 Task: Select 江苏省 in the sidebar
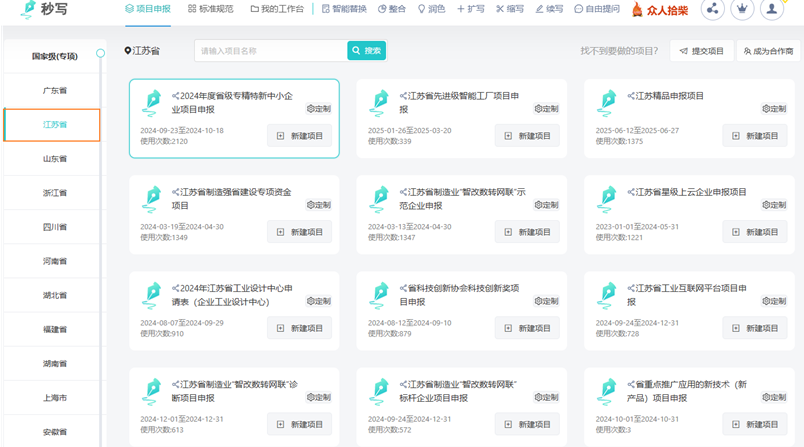click(x=52, y=125)
